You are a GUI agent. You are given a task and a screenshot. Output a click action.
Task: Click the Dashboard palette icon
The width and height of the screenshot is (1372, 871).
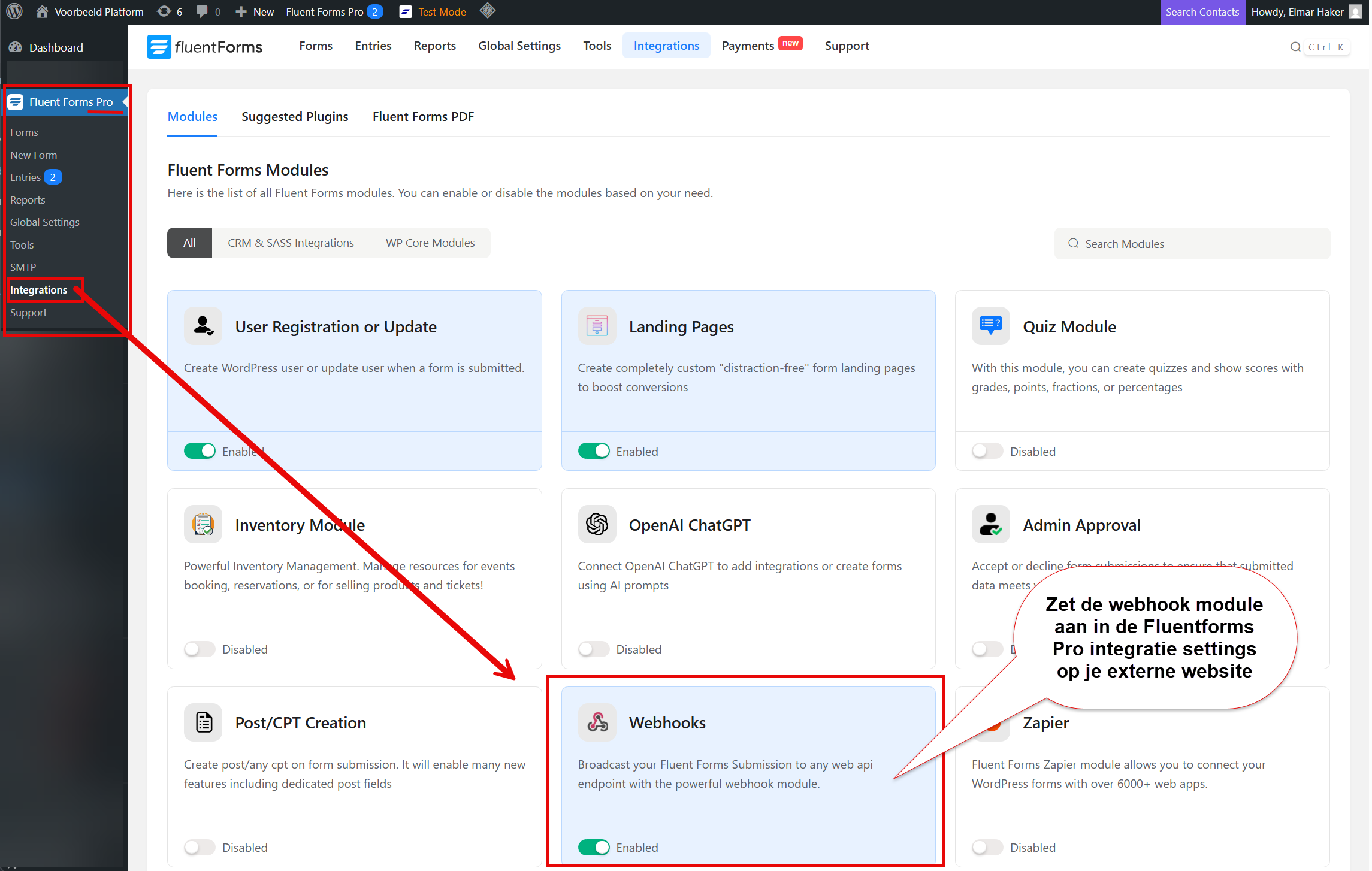coord(16,47)
